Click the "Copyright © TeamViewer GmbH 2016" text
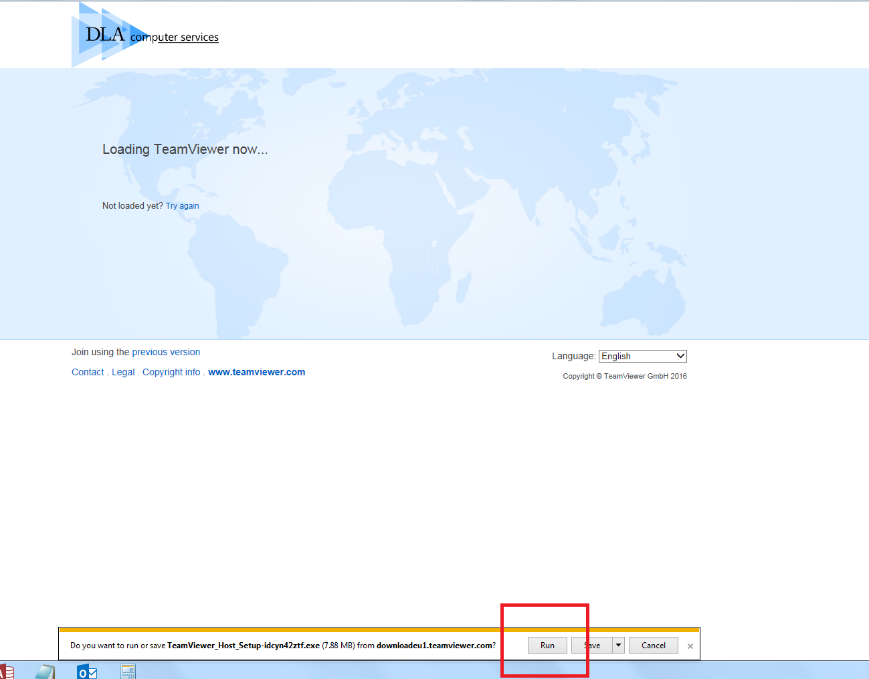Viewport: 869px width, 679px height. coord(625,376)
